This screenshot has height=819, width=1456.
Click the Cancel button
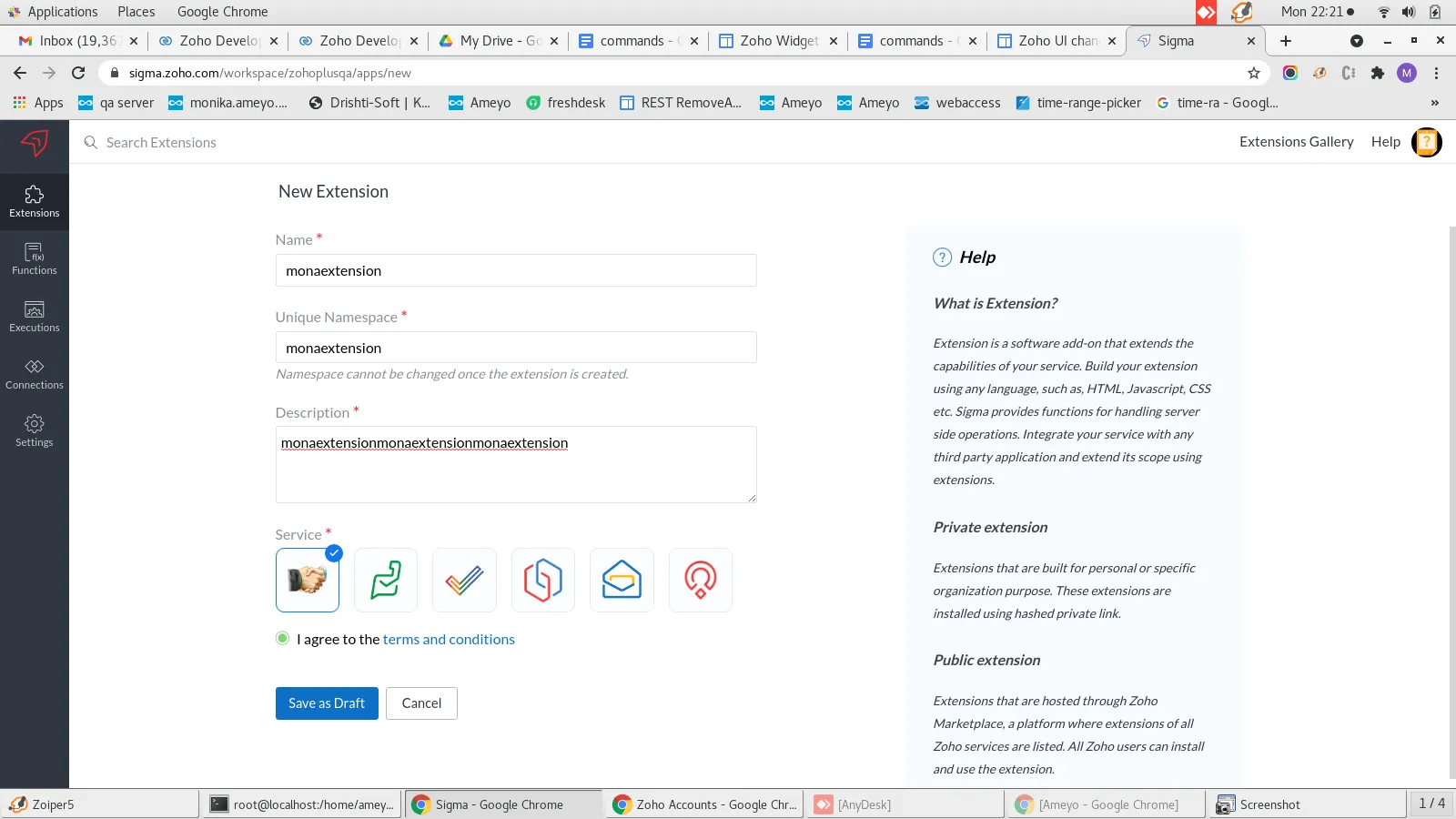point(421,703)
